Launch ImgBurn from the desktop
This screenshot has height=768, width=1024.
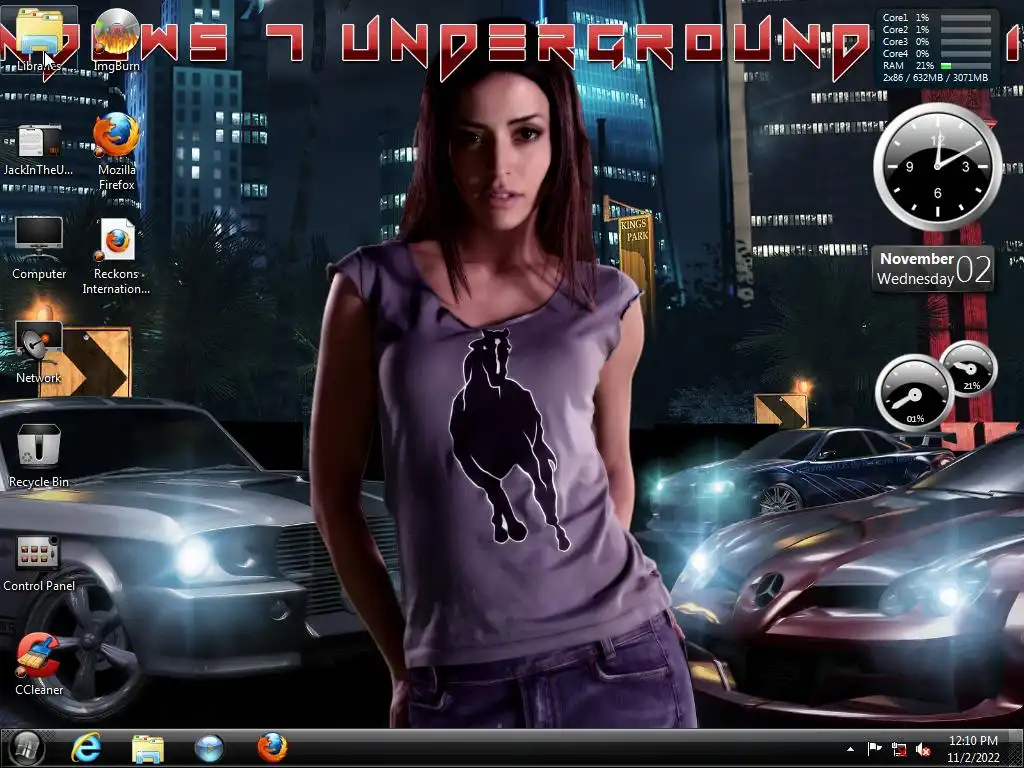click(x=116, y=39)
